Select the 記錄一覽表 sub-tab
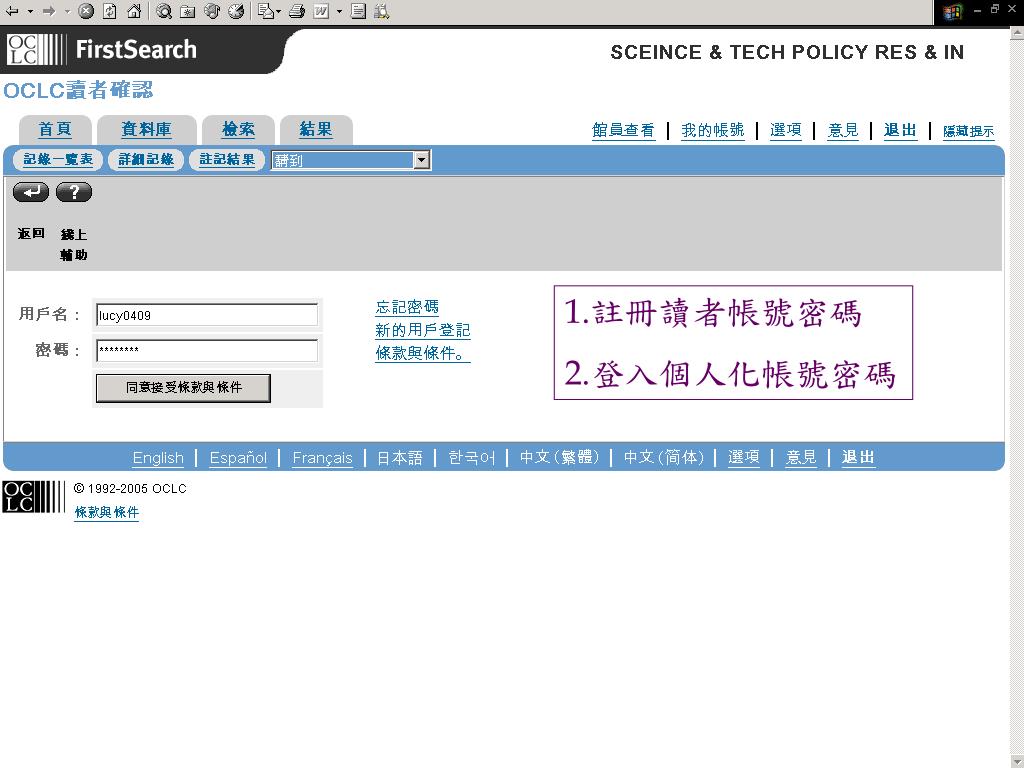Image resolution: width=1024 pixels, height=768 pixels. point(58,159)
